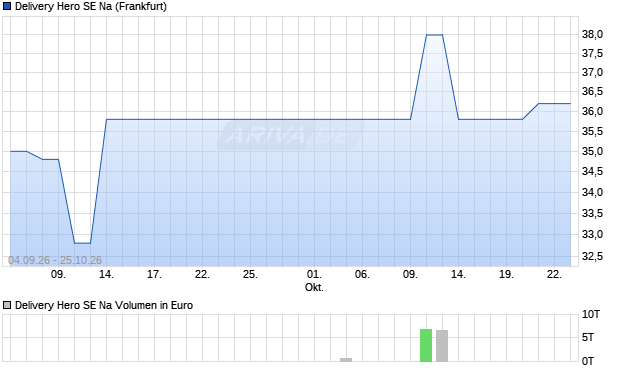
Task: Click the x-axis label '25.'
Action: click(250, 274)
